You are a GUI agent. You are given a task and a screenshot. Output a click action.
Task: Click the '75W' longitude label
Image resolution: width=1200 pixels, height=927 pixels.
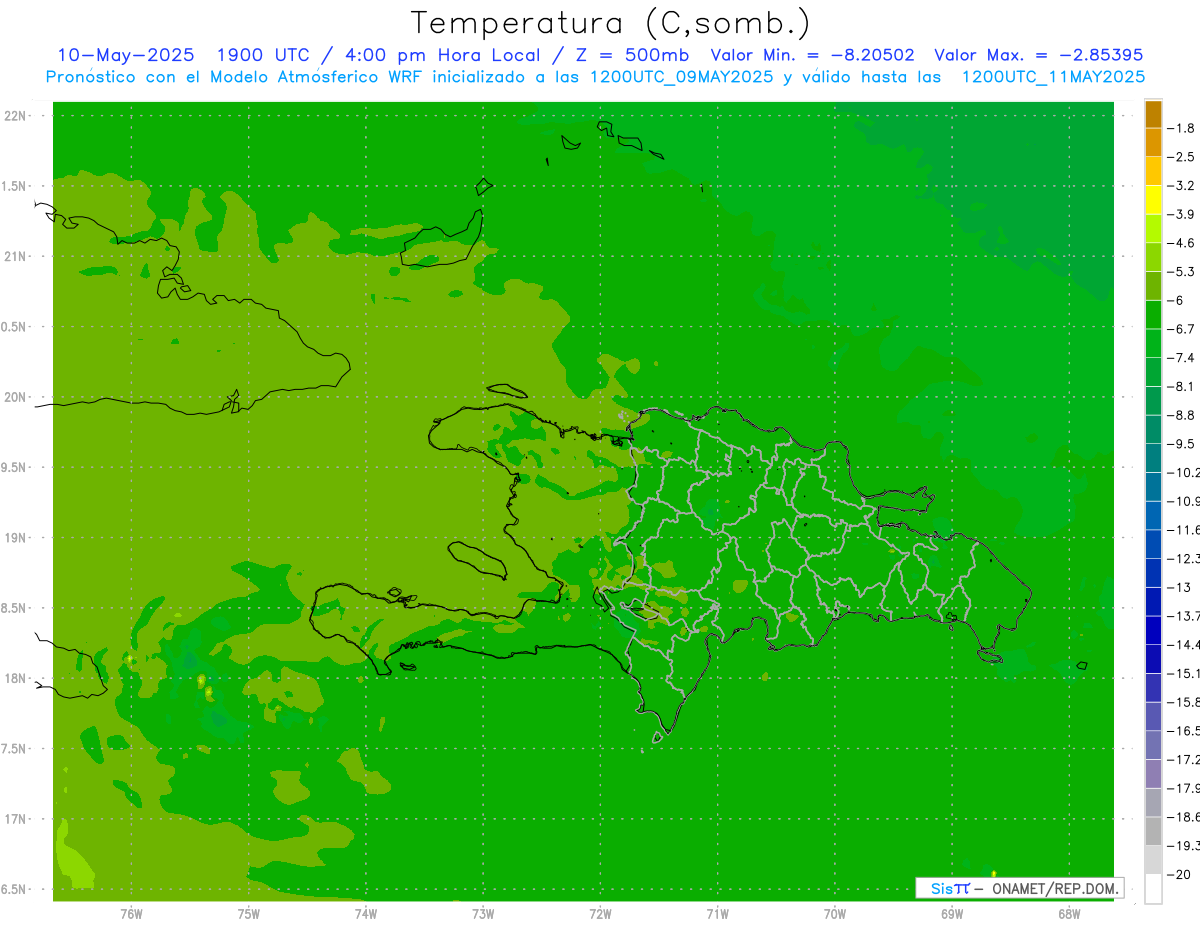pyautogui.click(x=249, y=913)
